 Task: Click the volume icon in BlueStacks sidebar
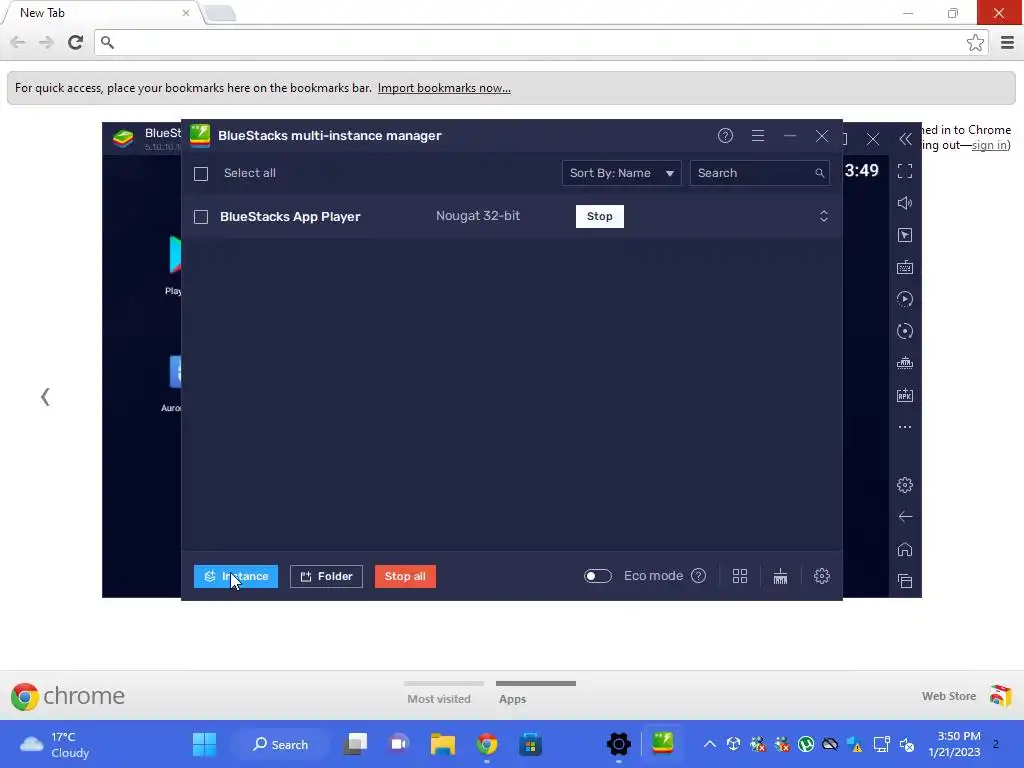click(905, 203)
